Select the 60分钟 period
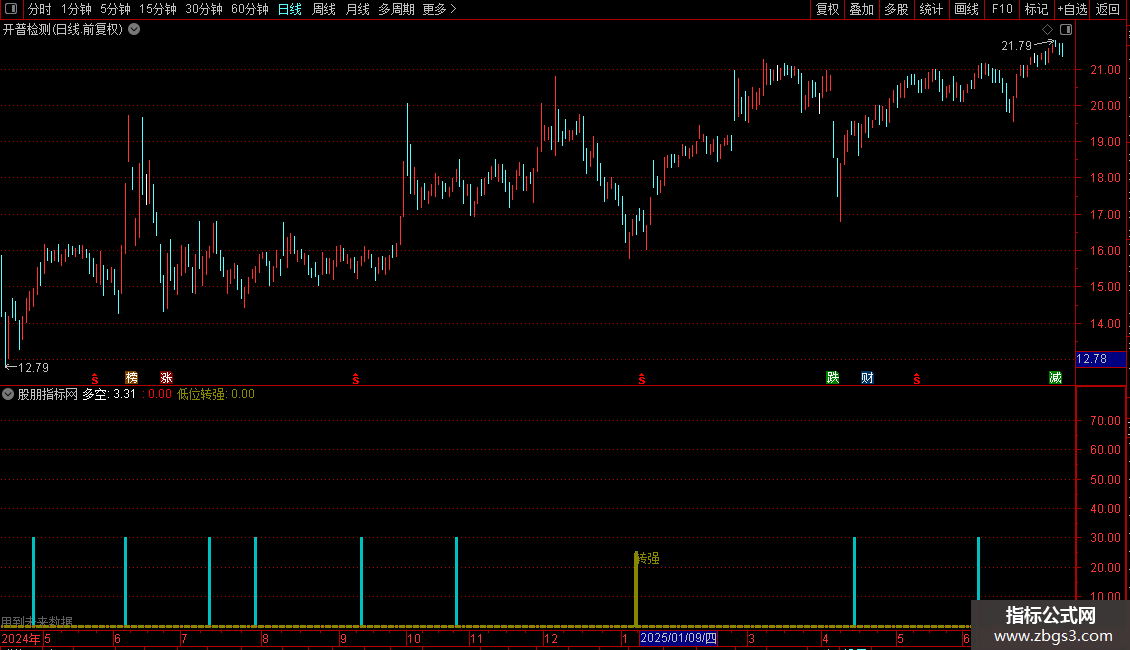The height and width of the screenshot is (650, 1130). coord(249,9)
